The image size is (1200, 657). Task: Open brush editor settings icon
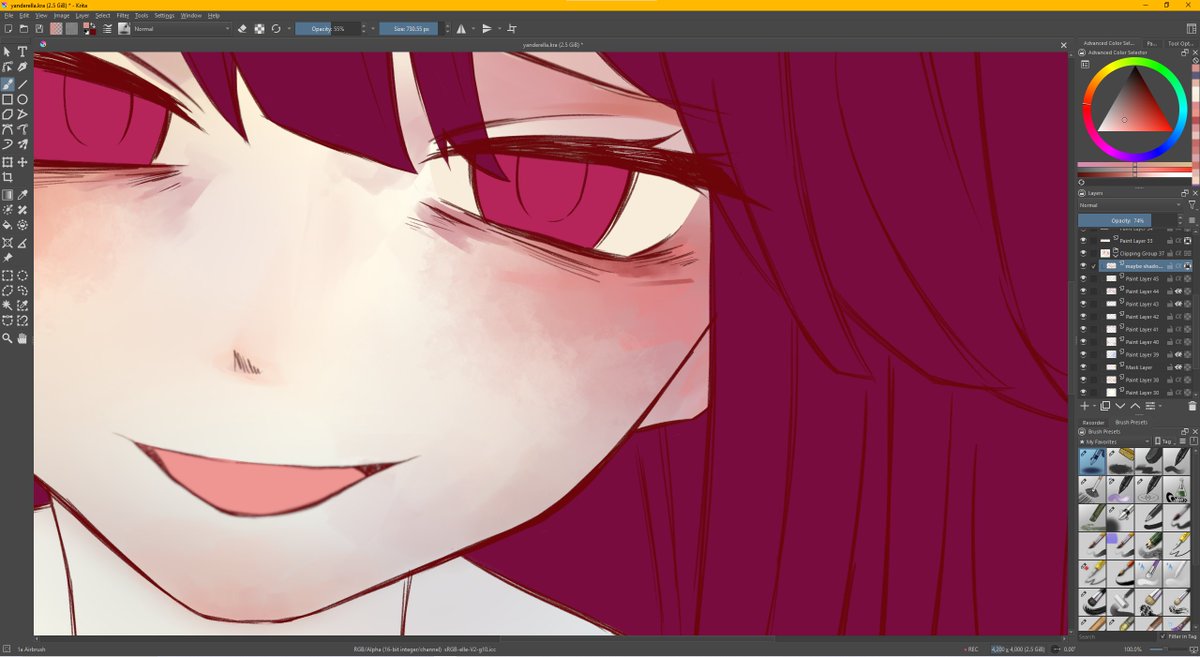click(107, 29)
